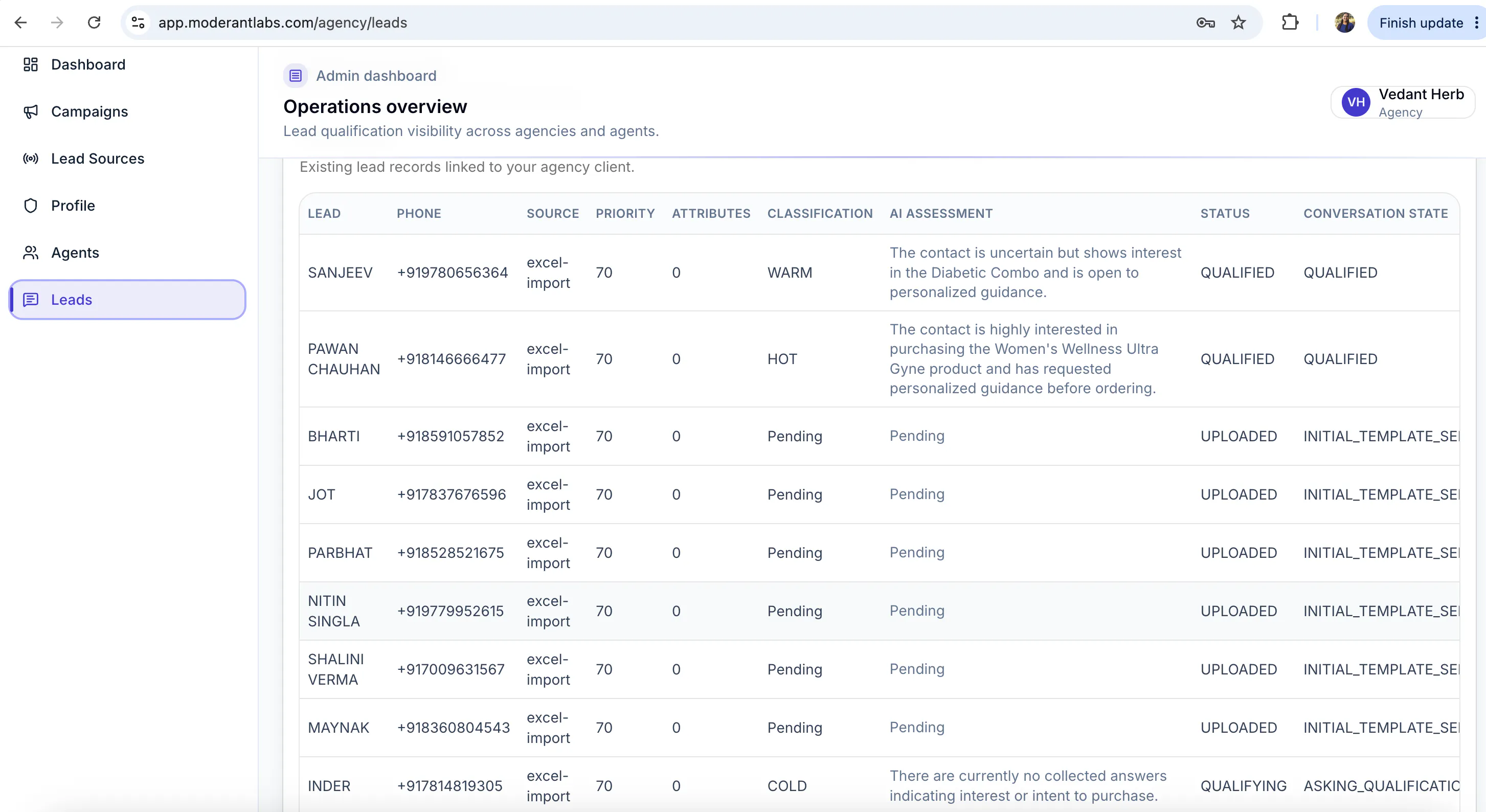Screen dimensions: 1486x812
Task: Click the Agents people icon
Action: [31, 253]
